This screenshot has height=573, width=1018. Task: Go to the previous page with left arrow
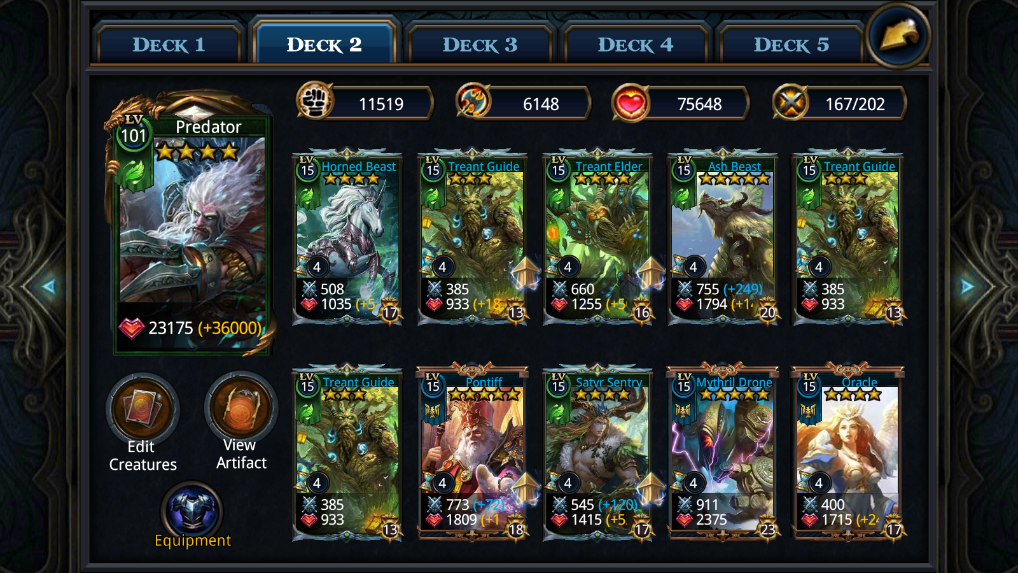point(49,286)
